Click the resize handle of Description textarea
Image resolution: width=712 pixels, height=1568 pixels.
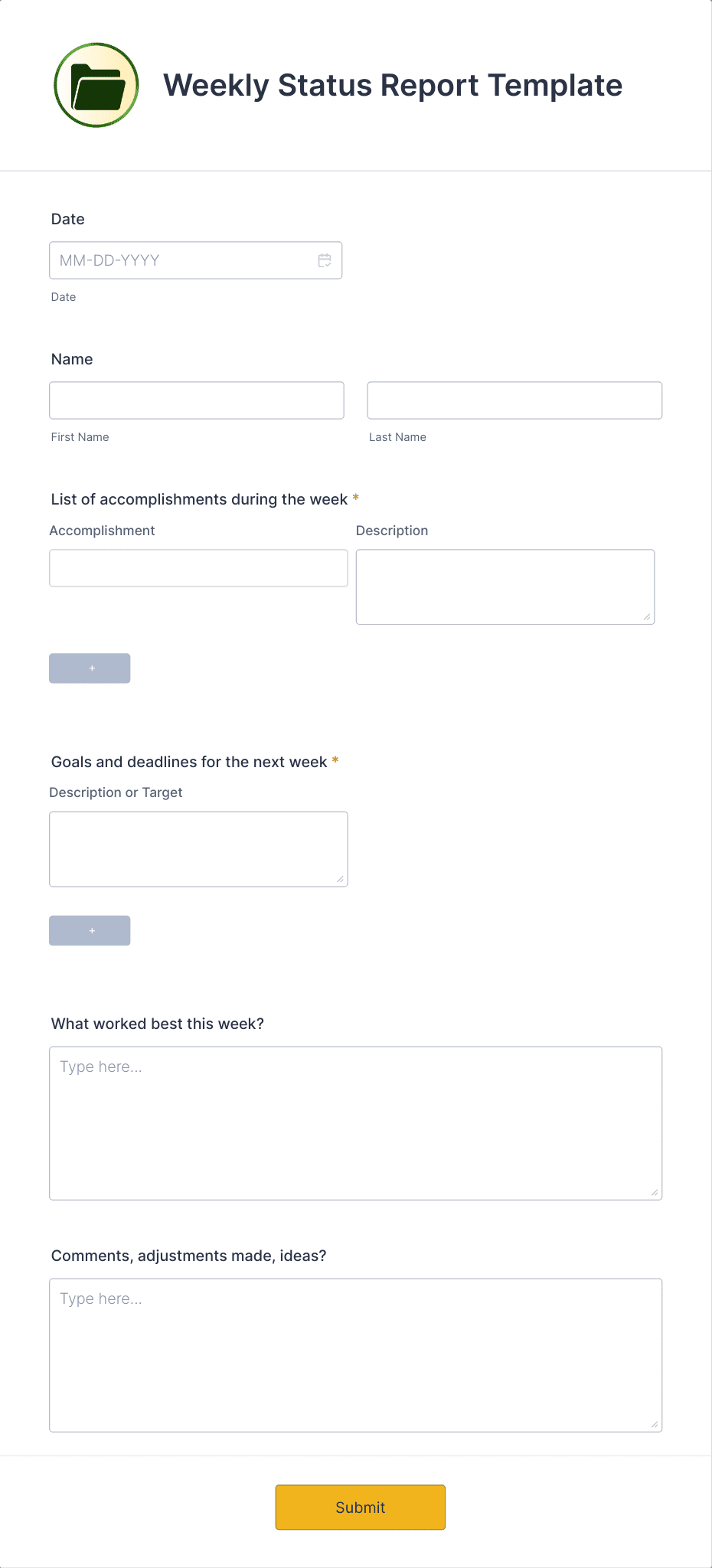click(648, 617)
